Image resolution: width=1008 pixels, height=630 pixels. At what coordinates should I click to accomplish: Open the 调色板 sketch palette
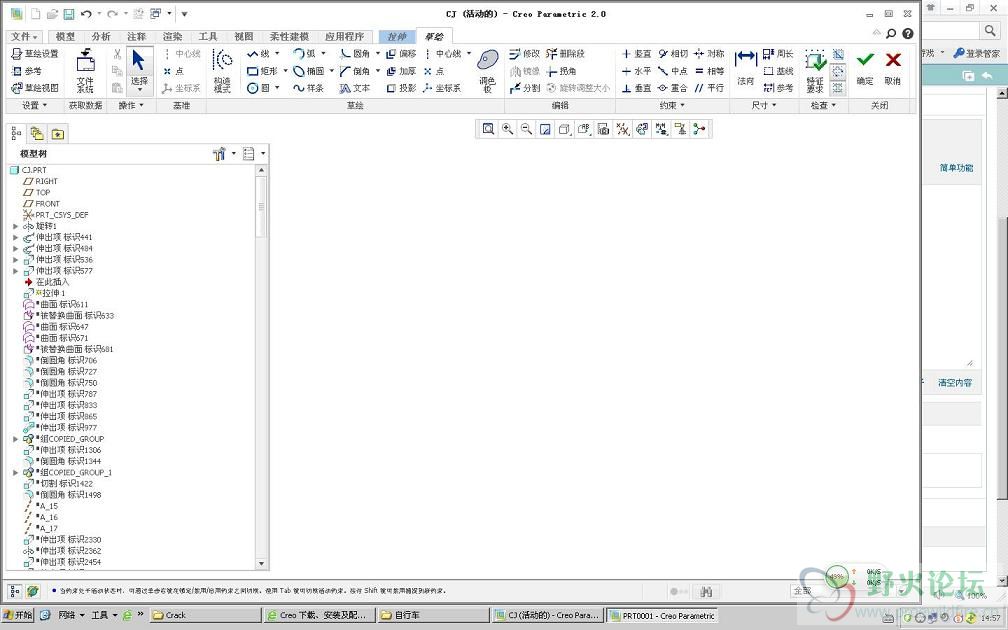[x=487, y=71]
